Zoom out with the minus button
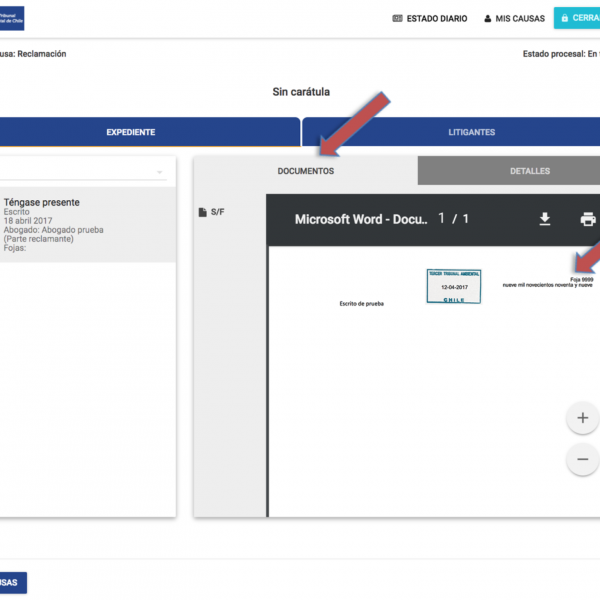The width and height of the screenshot is (600, 600). [x=582, y=459]
